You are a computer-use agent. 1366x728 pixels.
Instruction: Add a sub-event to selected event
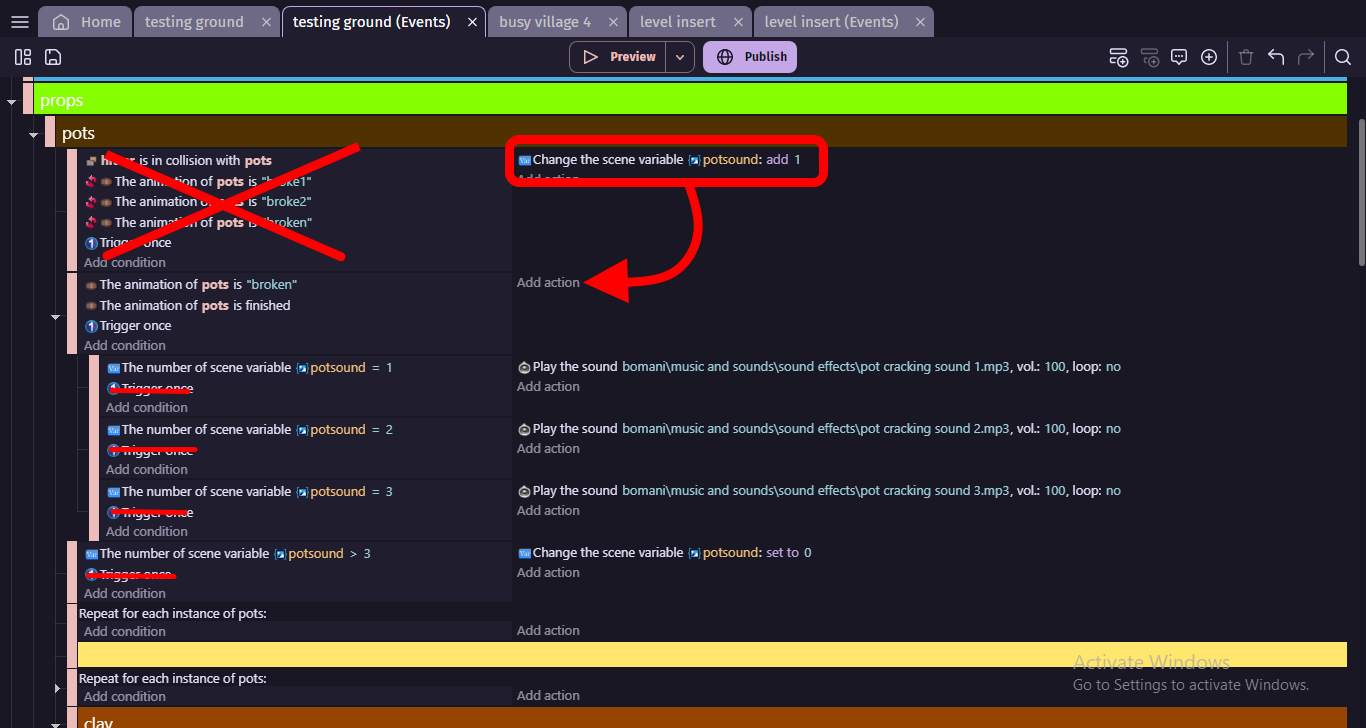click(1150, 57)
